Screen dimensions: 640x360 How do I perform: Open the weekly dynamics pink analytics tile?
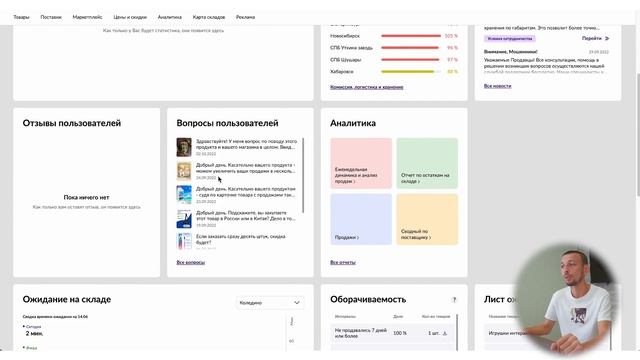[x=361, y=163]
